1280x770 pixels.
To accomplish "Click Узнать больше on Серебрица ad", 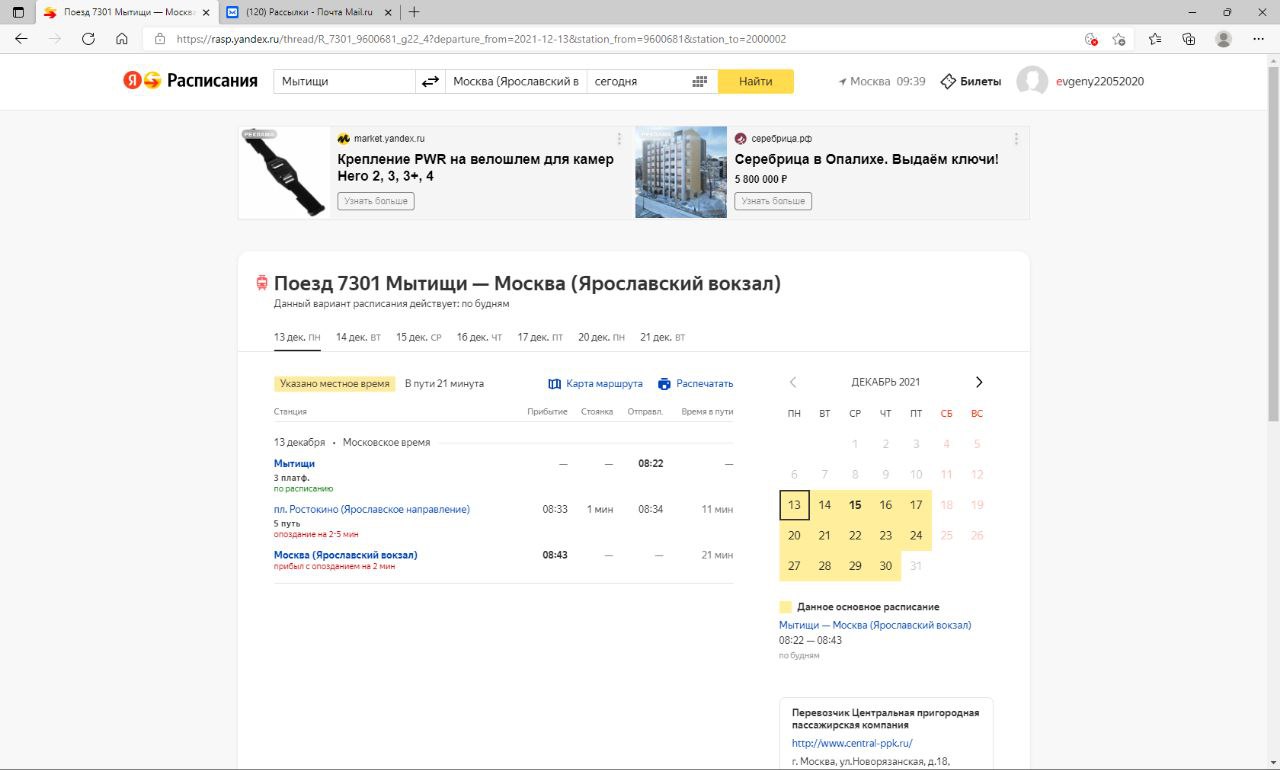I will 773,201.
